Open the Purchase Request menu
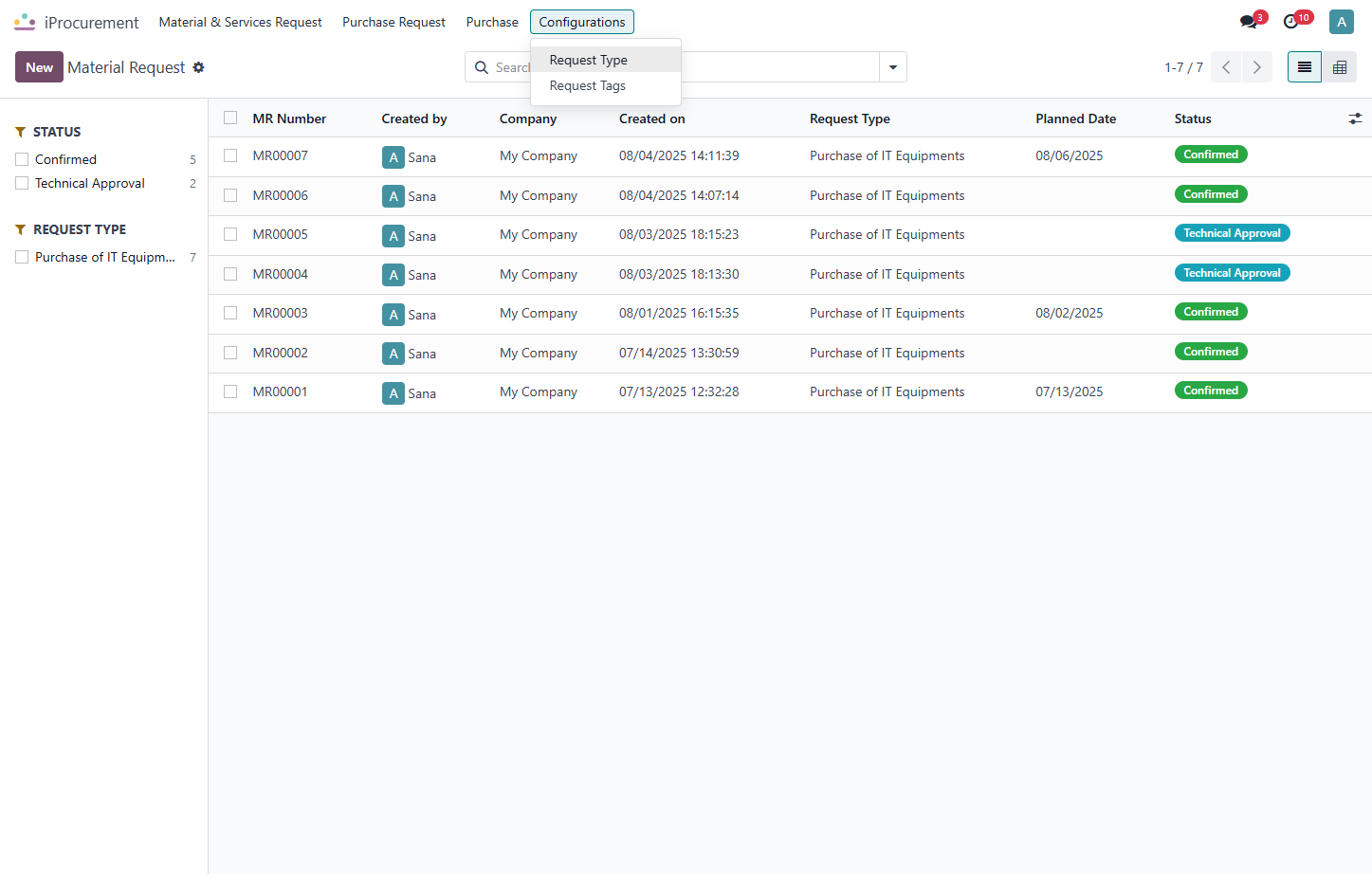The height and width of the screenshot is (874, 1372). [x=393, y=22]
